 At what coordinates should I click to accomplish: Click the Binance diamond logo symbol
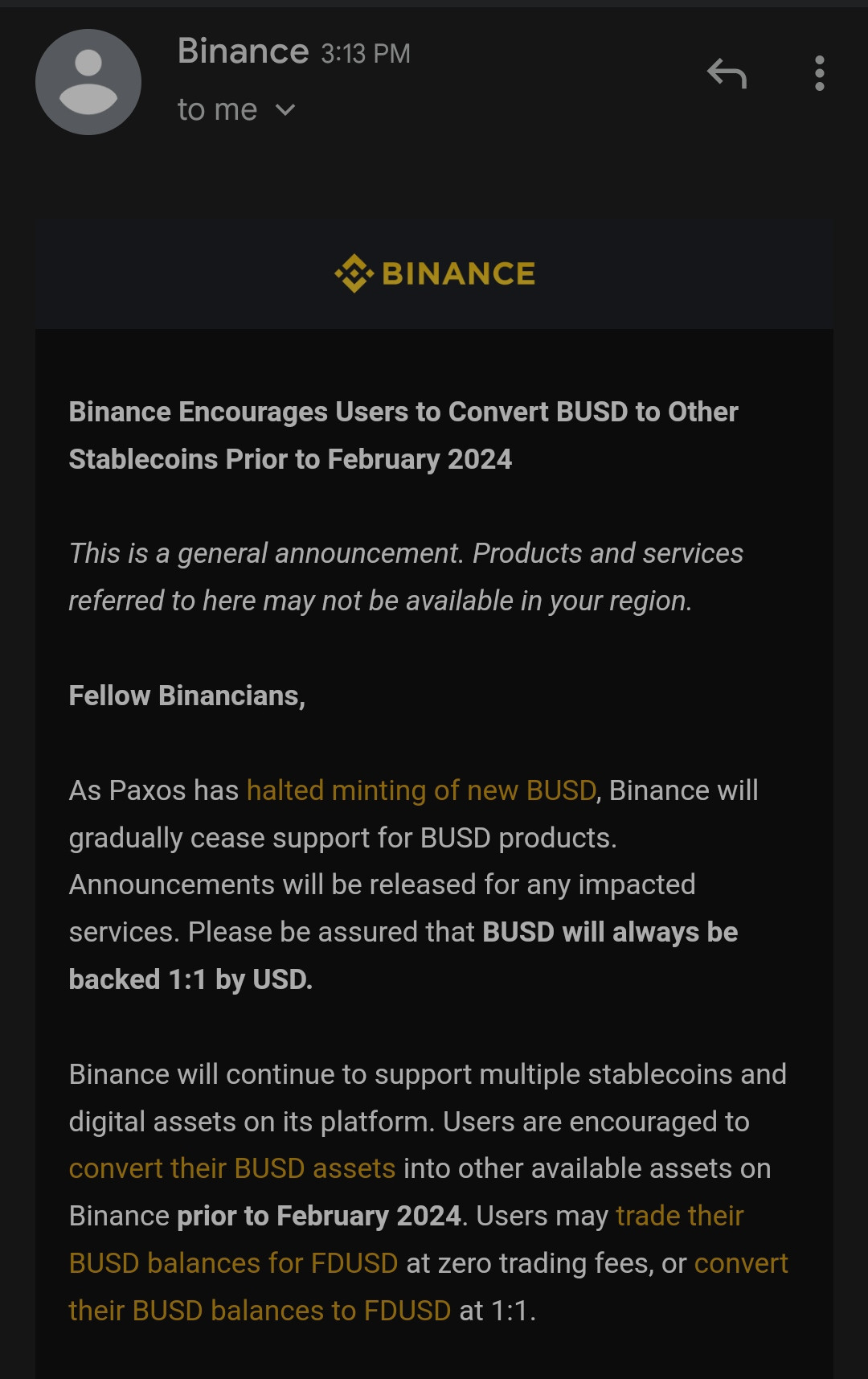tap(354, 273)
